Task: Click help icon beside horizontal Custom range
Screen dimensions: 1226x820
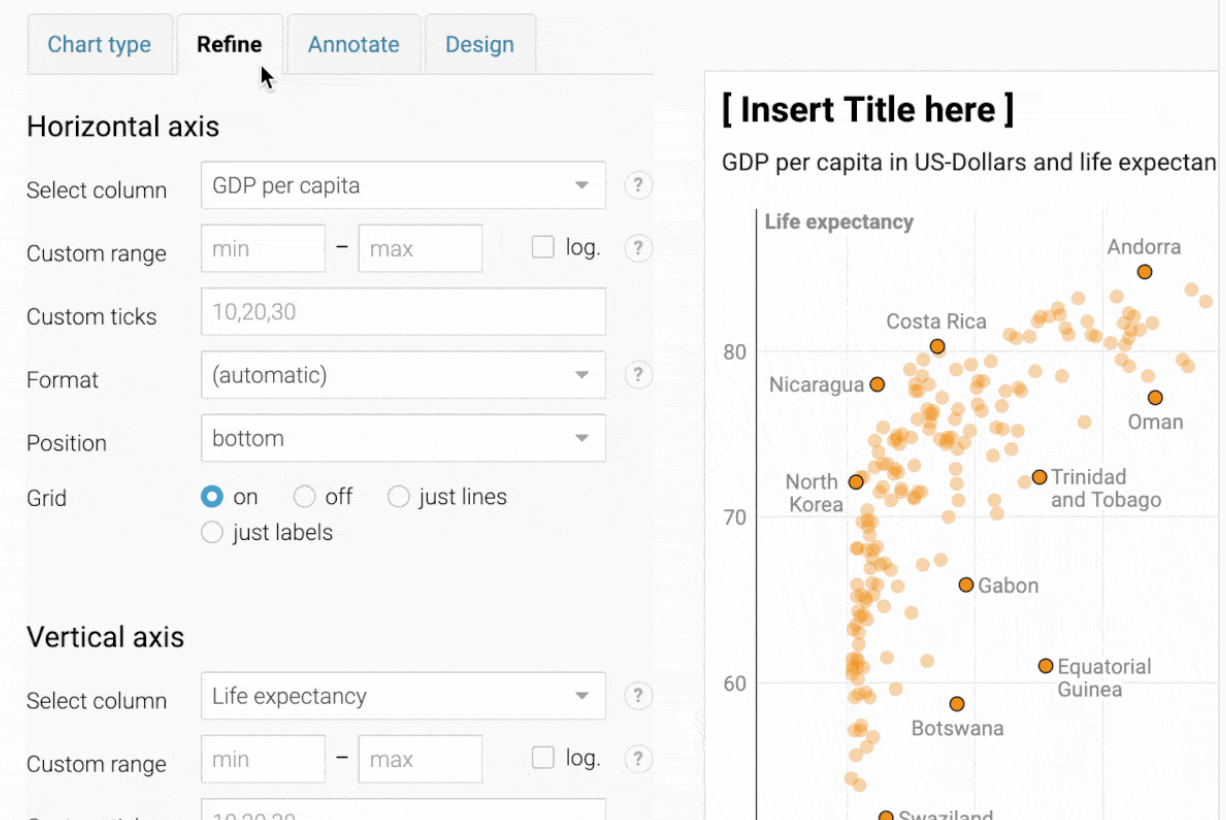Action: pos(638,249)
